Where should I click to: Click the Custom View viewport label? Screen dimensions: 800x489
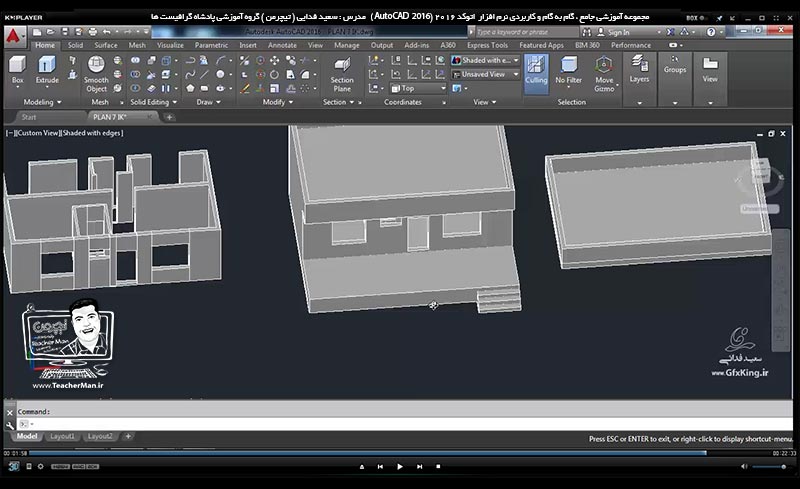pyautogui.click(x=38, y=133)
